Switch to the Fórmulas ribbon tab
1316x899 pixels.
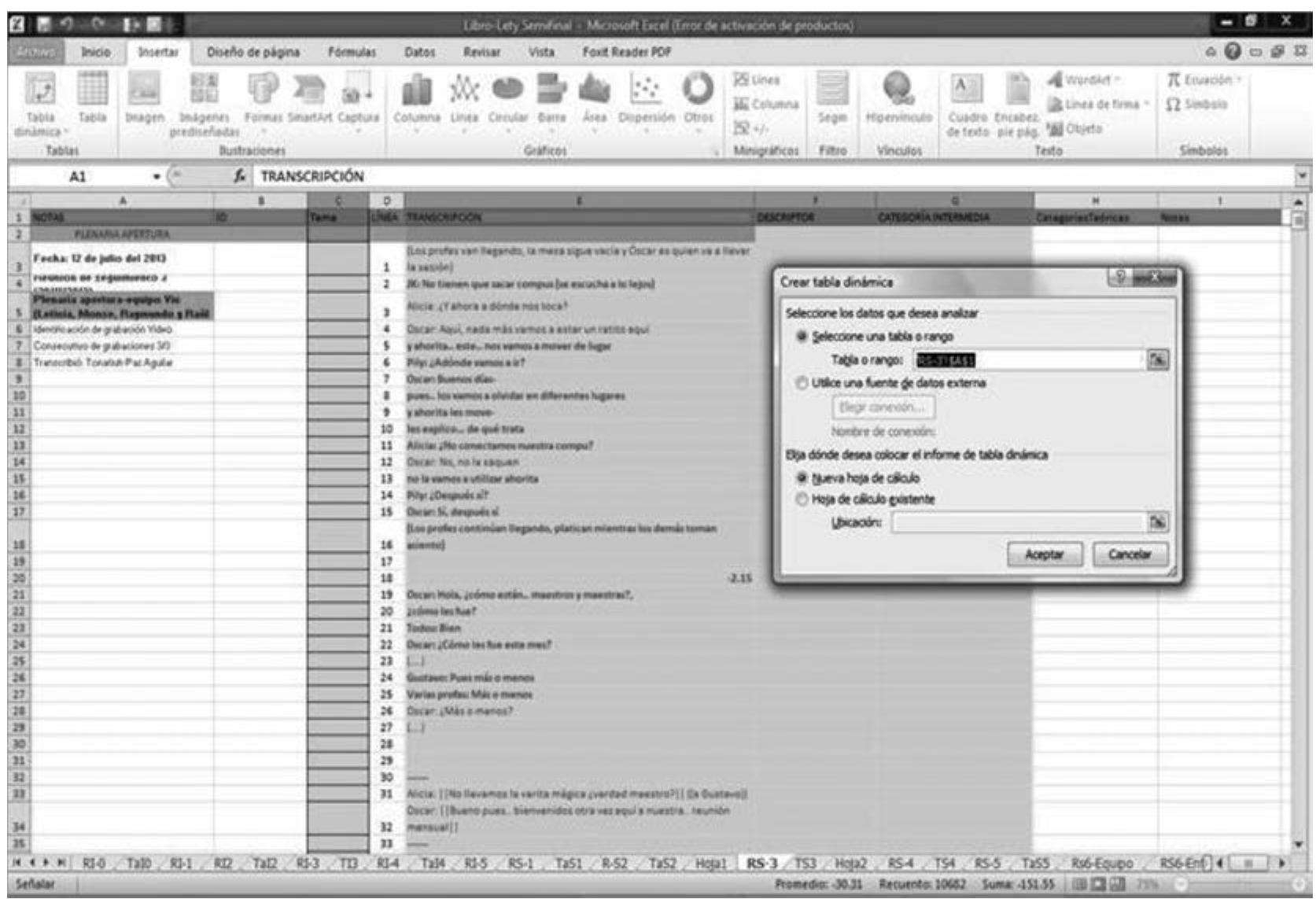click(x=352, y=52)
